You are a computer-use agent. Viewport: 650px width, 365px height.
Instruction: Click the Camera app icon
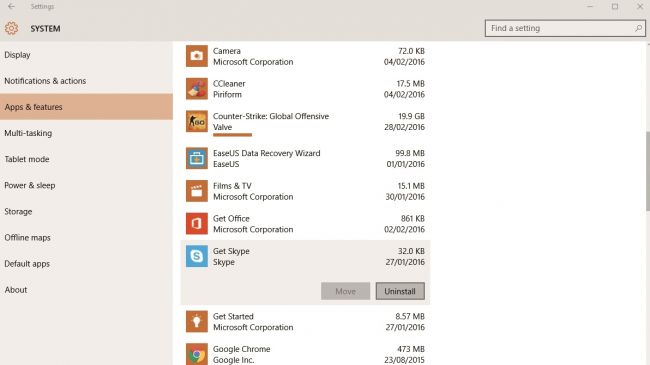click(x=196, y=56)
